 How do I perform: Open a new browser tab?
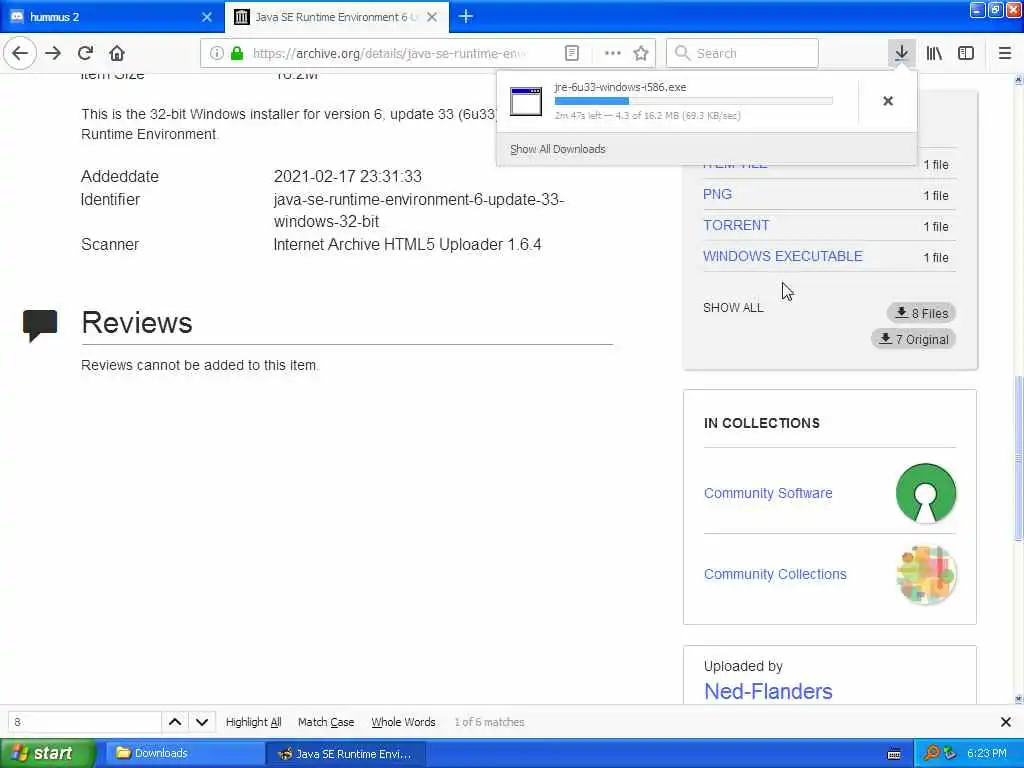click(x=466, y=16)
